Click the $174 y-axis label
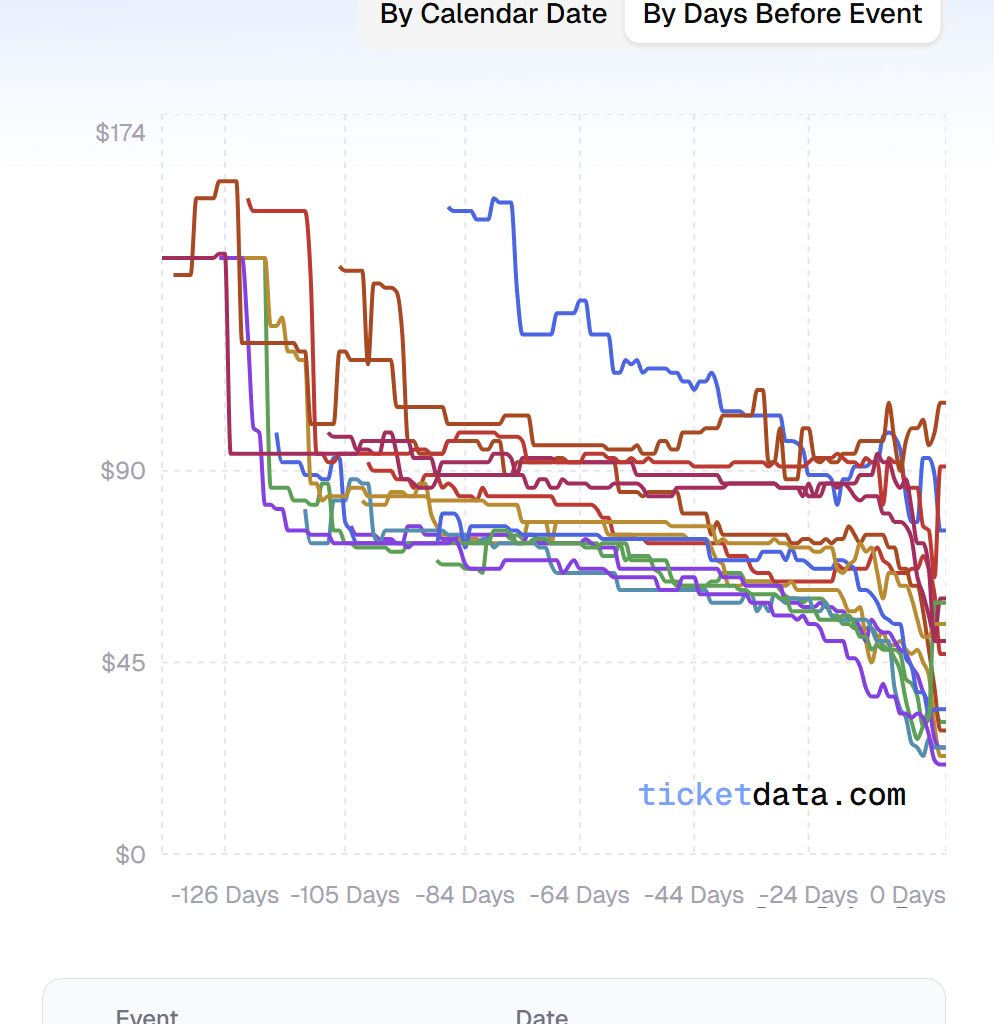The height and width of the screenshot is (1024, 994). [x=121, y=132]
